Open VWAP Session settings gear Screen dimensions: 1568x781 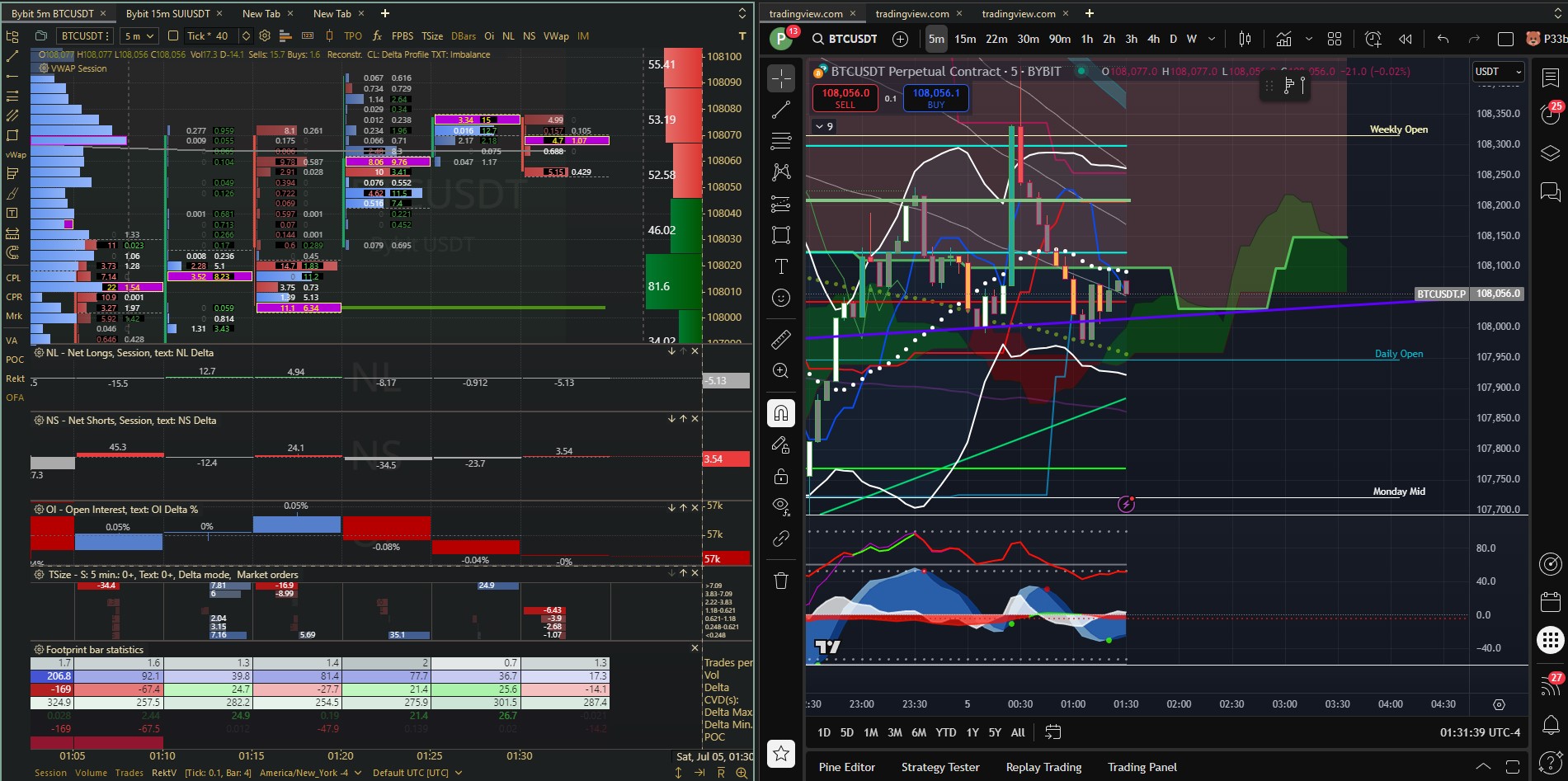[44, 68]
